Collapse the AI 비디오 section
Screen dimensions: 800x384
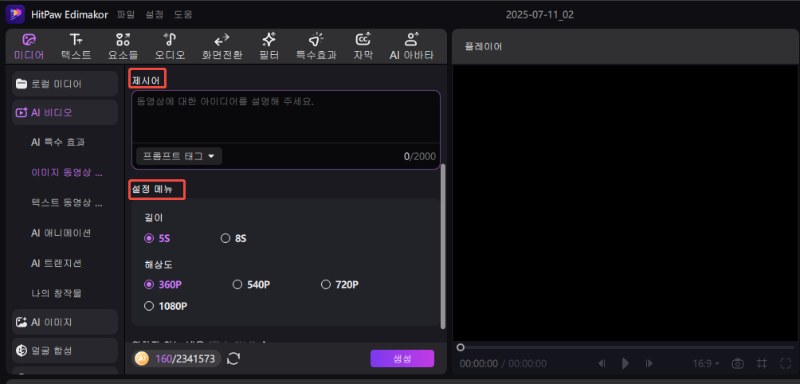(65, 113)
